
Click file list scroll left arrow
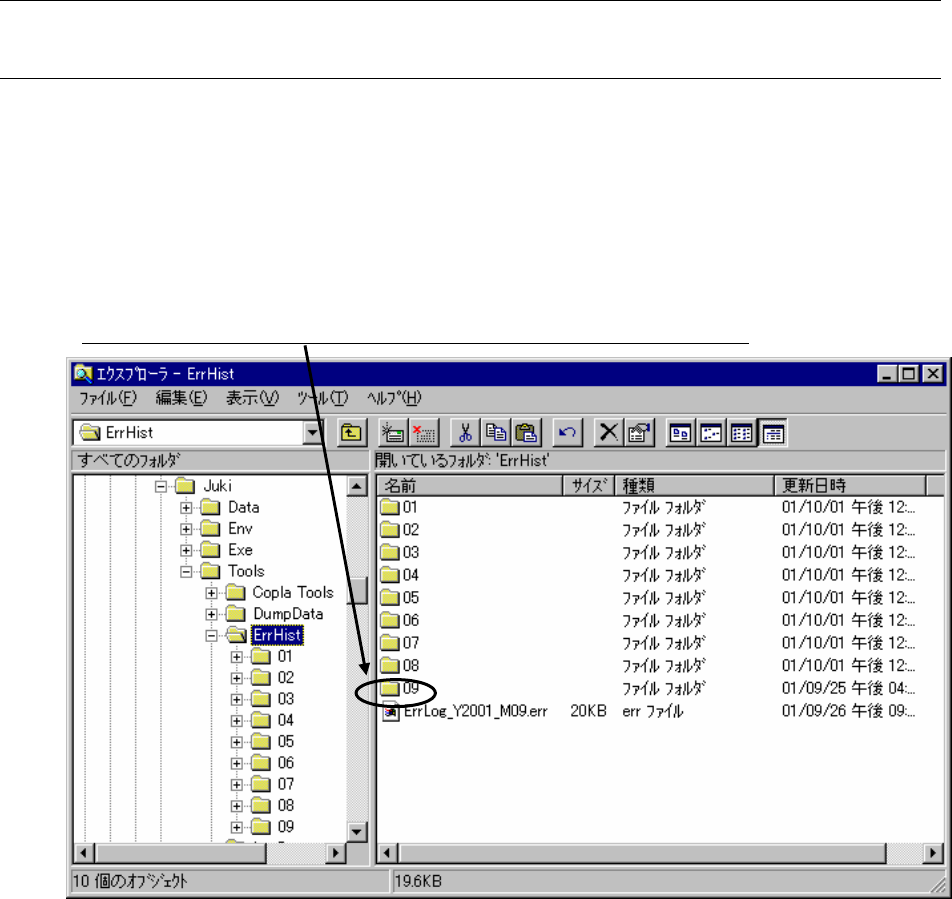pyautogui.click(x=387, y=853)
